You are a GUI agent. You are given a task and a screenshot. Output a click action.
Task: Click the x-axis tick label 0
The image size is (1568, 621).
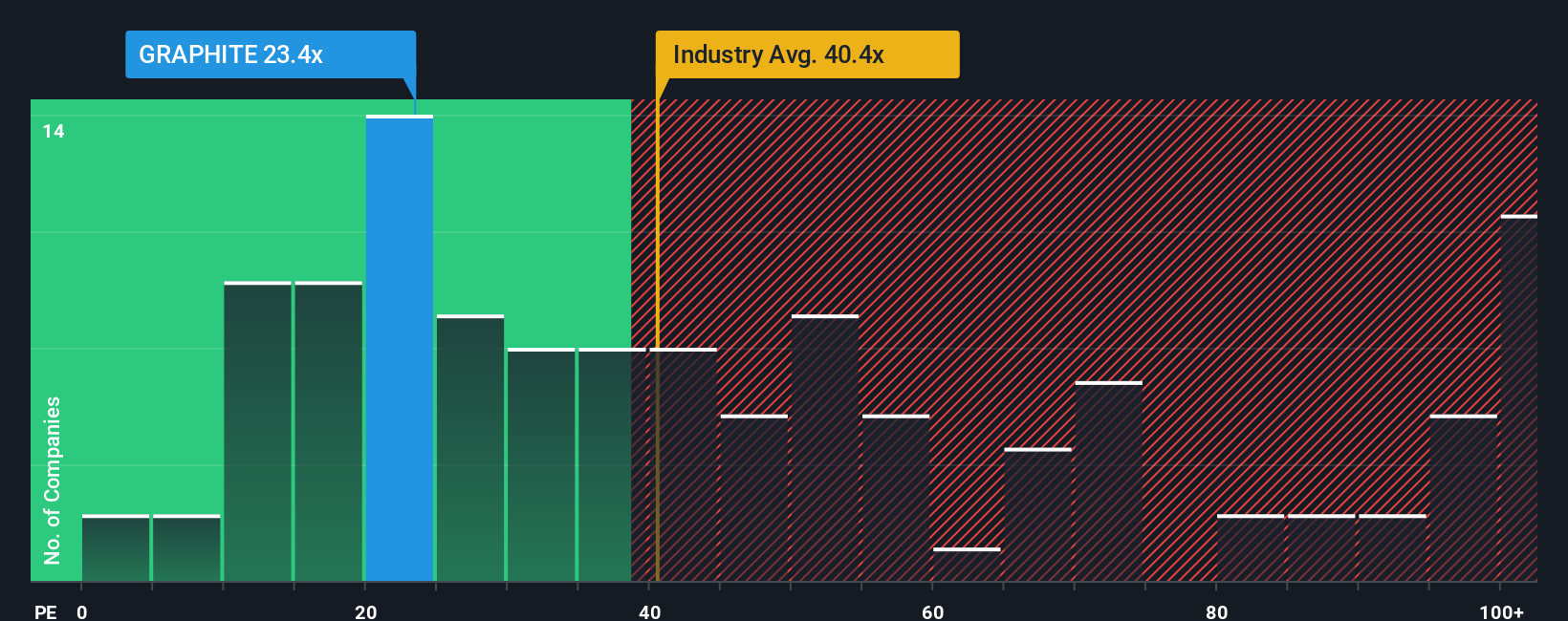coord(82,611)
